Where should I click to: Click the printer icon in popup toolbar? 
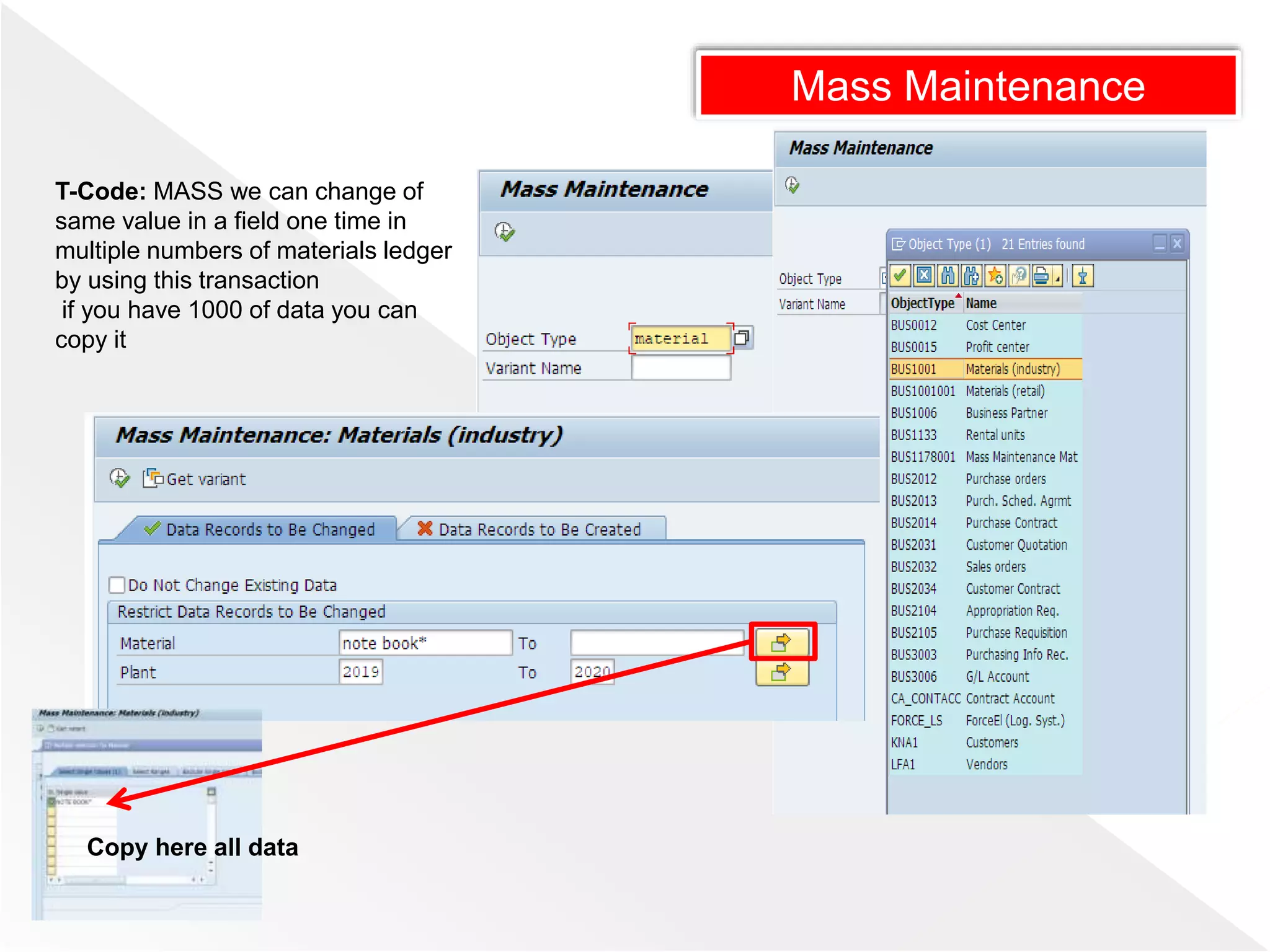(1042, 275)
